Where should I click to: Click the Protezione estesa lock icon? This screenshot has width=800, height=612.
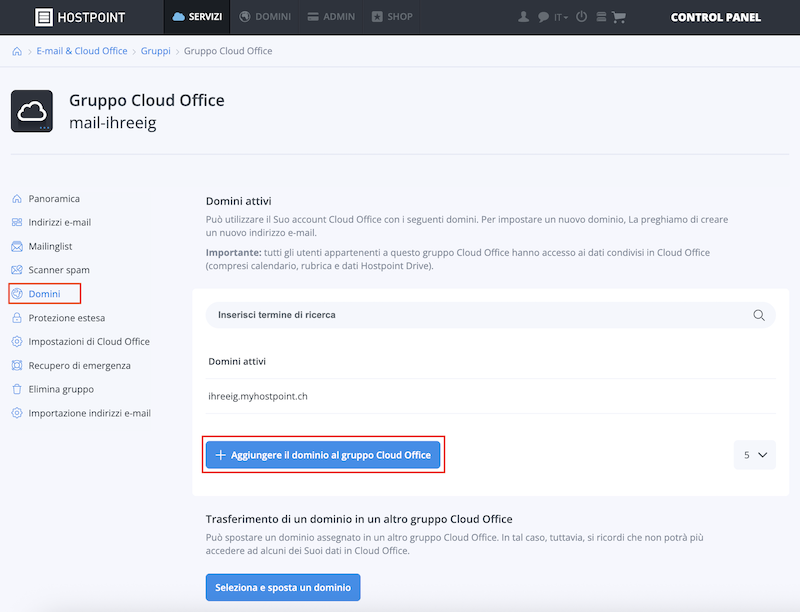[17, 318]
